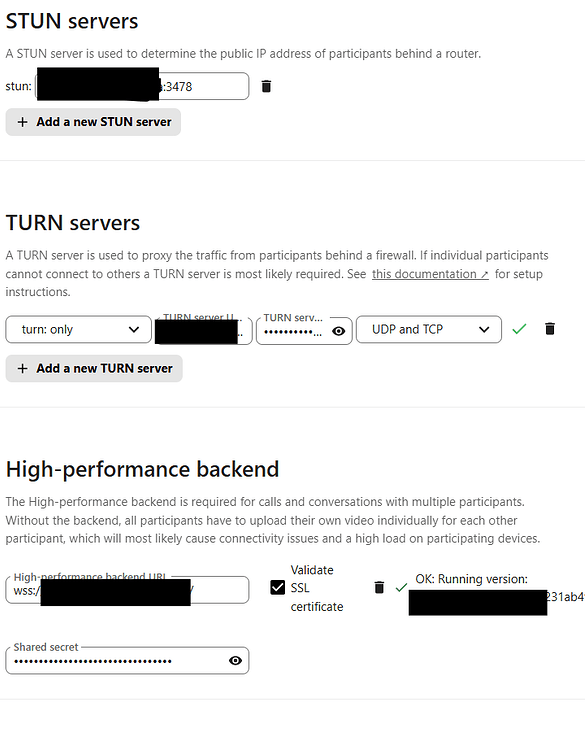
Task: Click the High-performance backend URL field
Action: tap(127, 590)
